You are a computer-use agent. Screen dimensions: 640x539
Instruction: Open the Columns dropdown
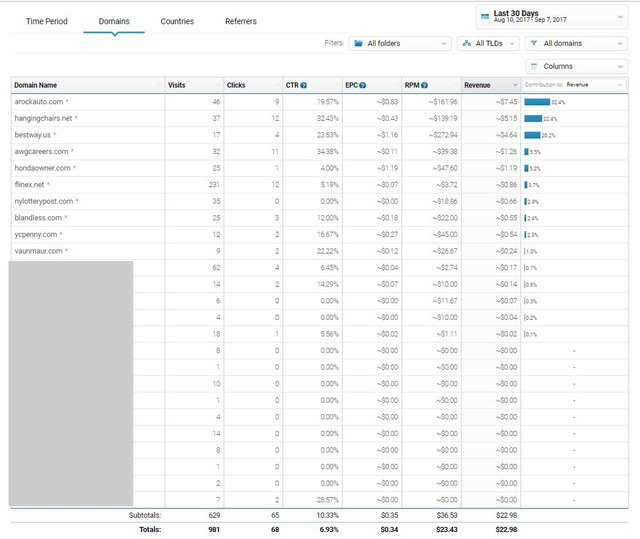click(576, 66)
